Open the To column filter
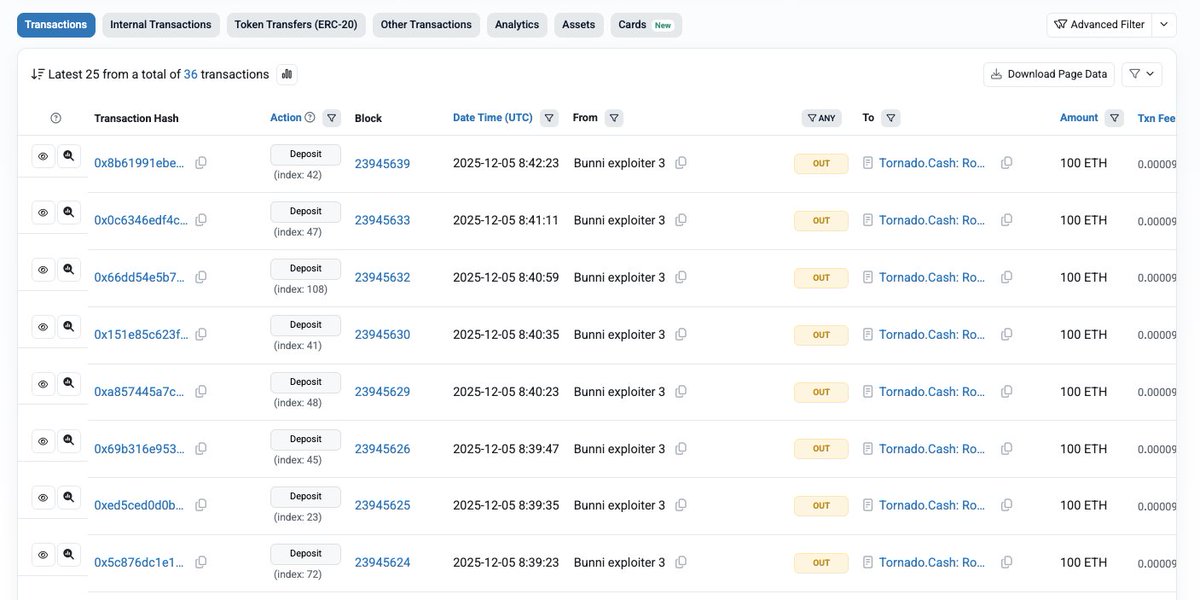1200x600 pixels. coord(891,118)
